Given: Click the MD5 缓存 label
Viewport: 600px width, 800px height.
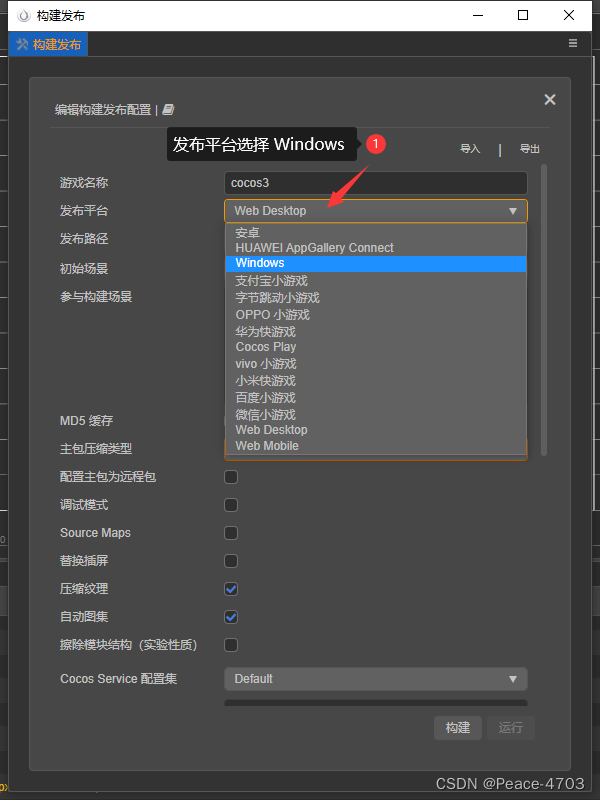Looking at the screenshot, I should coord(86,421).
